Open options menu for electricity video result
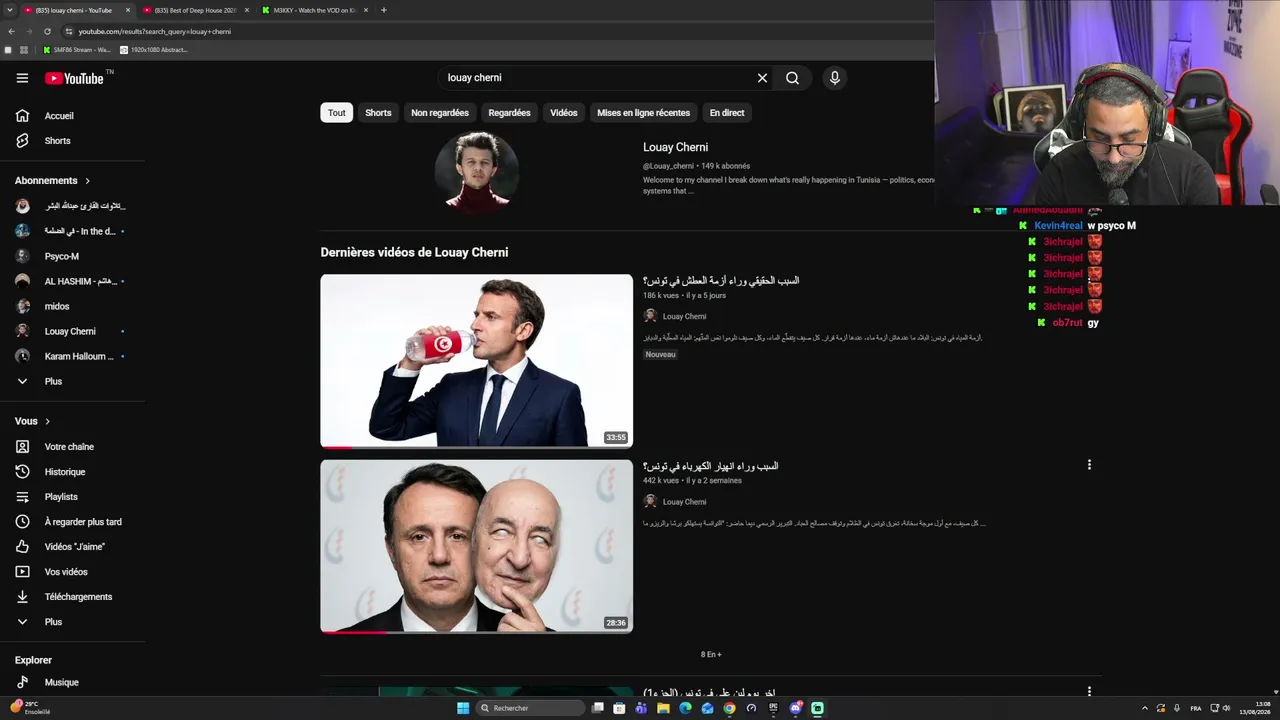The image size is (1280, 720). click(1089, 465)
